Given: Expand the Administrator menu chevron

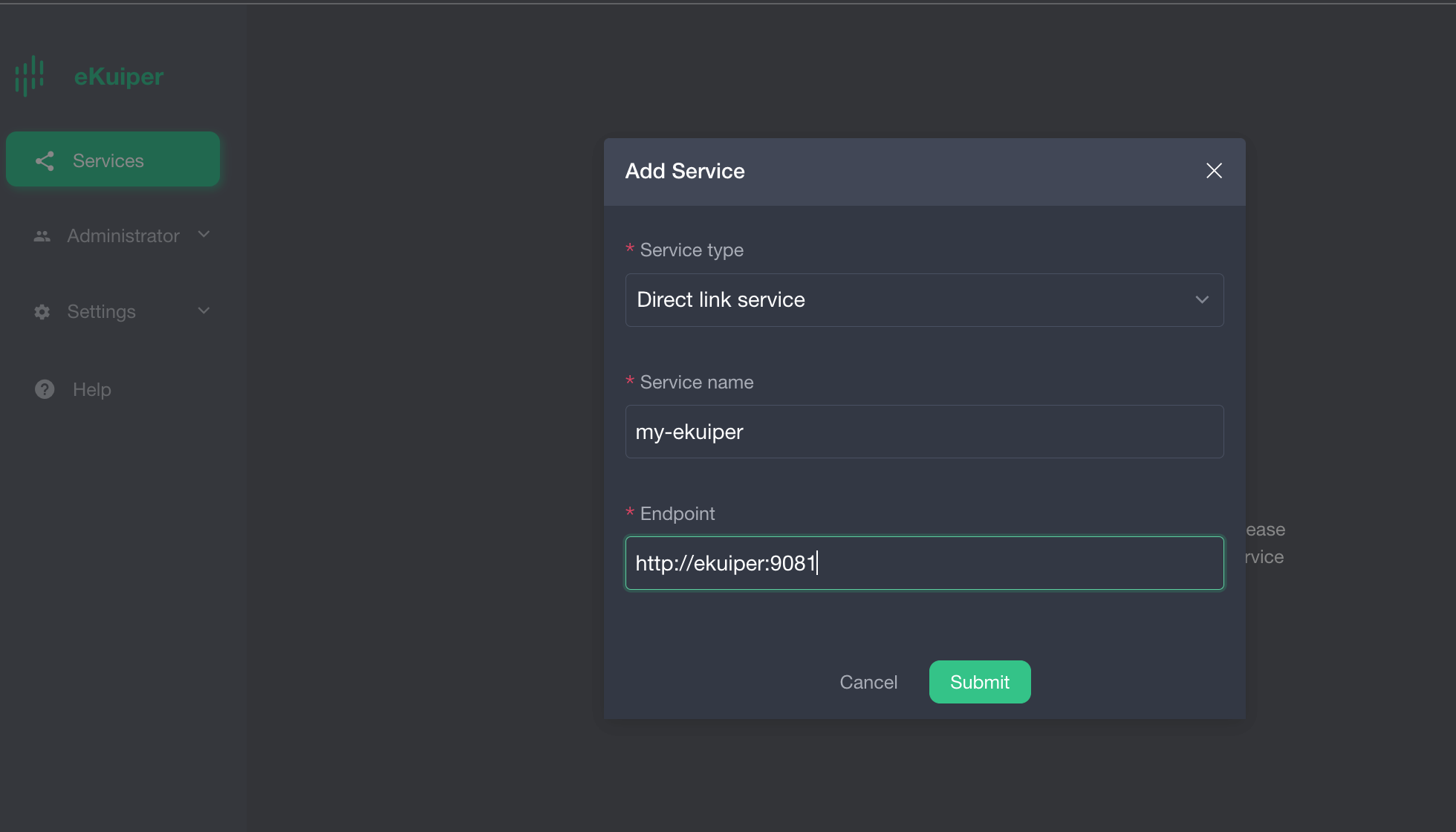Looking at the screenshot, I should click(204, 235).
